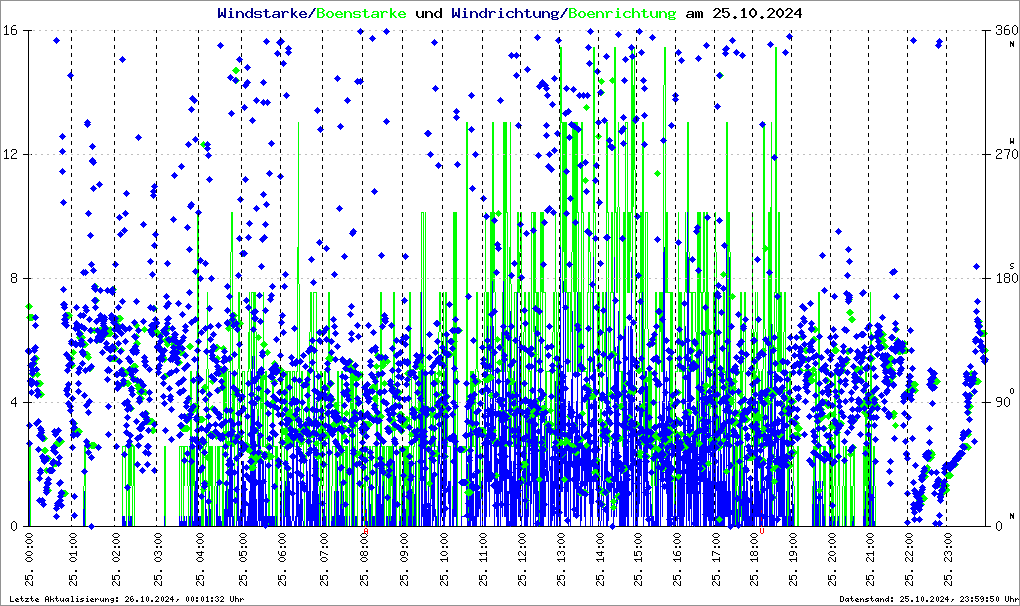Click the '25. 17:00' time axis label
The image size is (1020, 606).
716,559
